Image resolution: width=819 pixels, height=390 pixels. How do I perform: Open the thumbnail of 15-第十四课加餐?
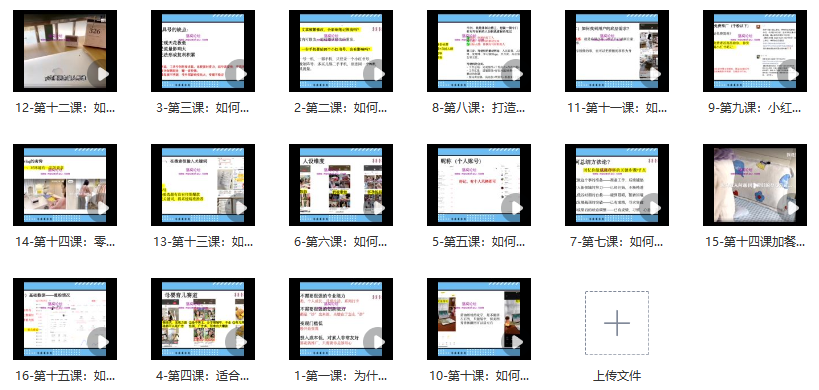coord(755,185)
